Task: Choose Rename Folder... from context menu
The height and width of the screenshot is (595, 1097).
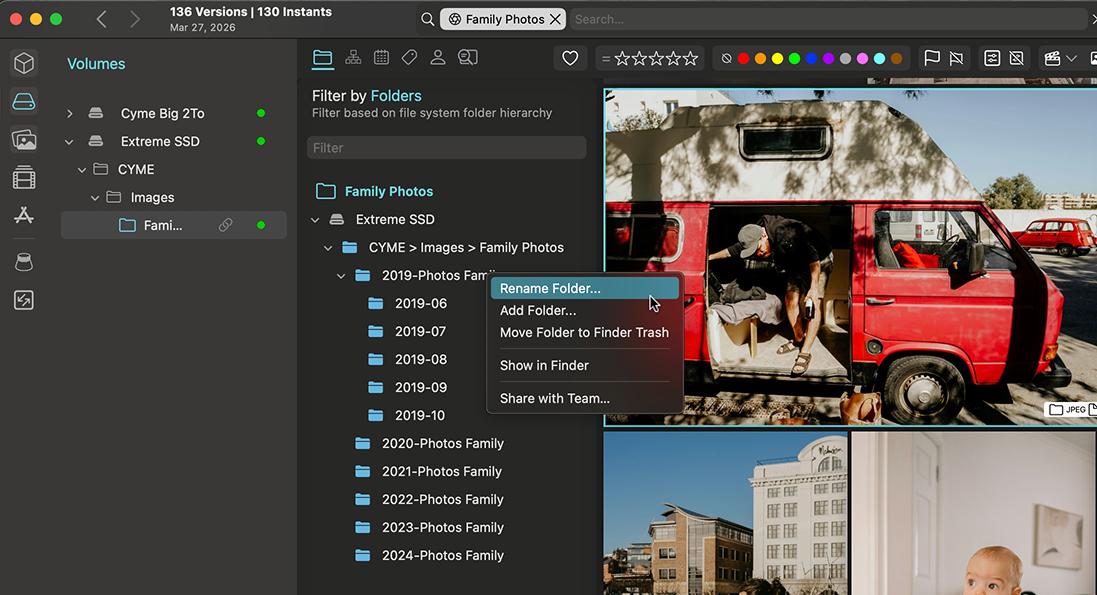Action: click(550, 288)
